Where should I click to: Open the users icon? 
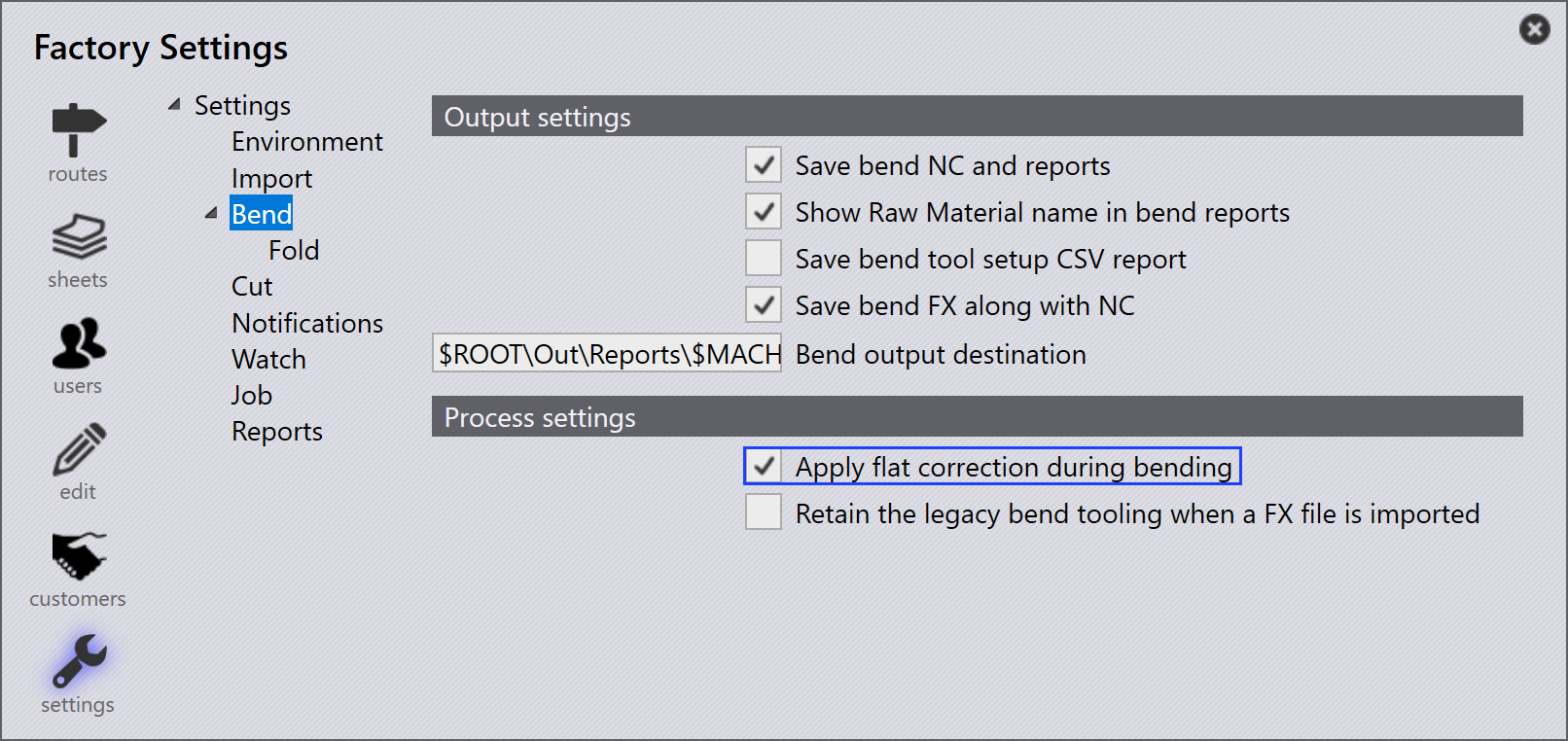tap(78, 343)
